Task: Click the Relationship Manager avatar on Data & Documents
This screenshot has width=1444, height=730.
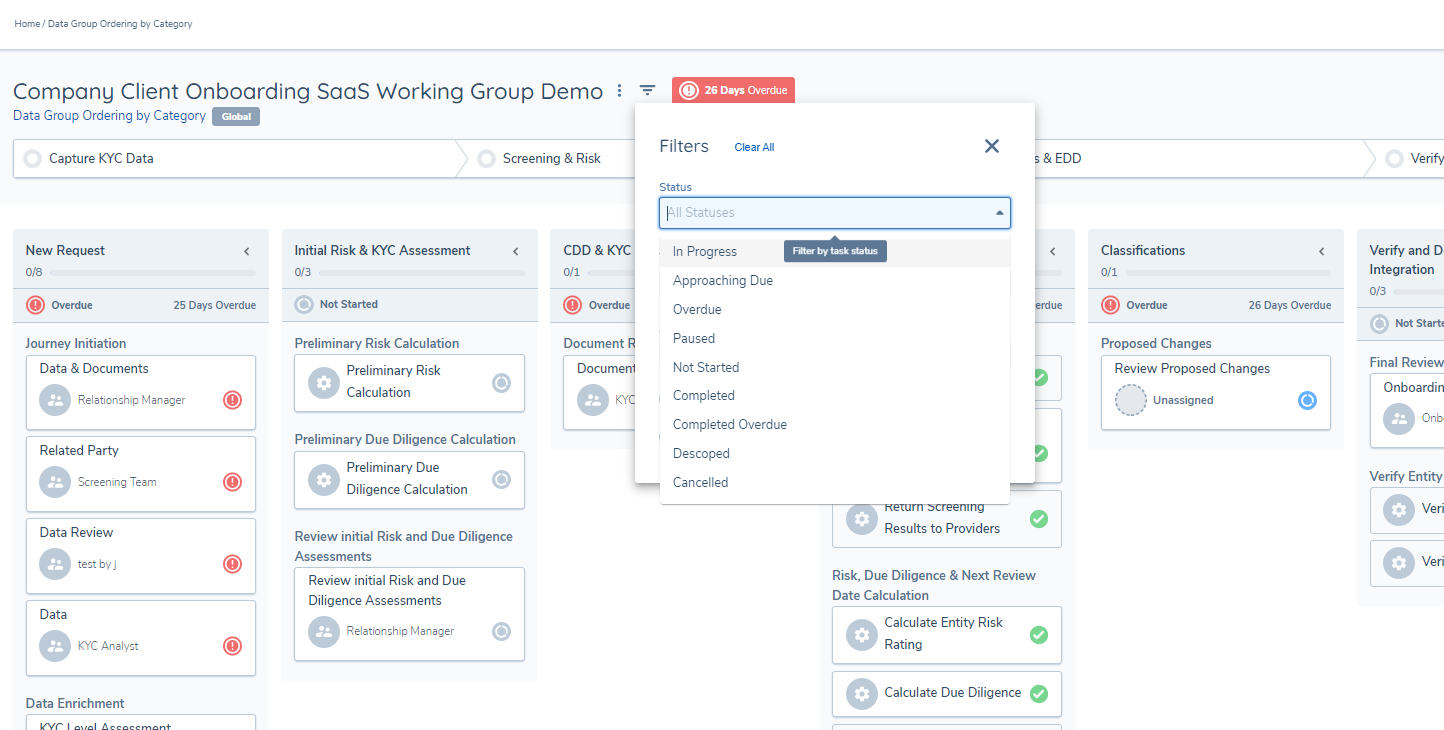Action: tap(55, 400)
